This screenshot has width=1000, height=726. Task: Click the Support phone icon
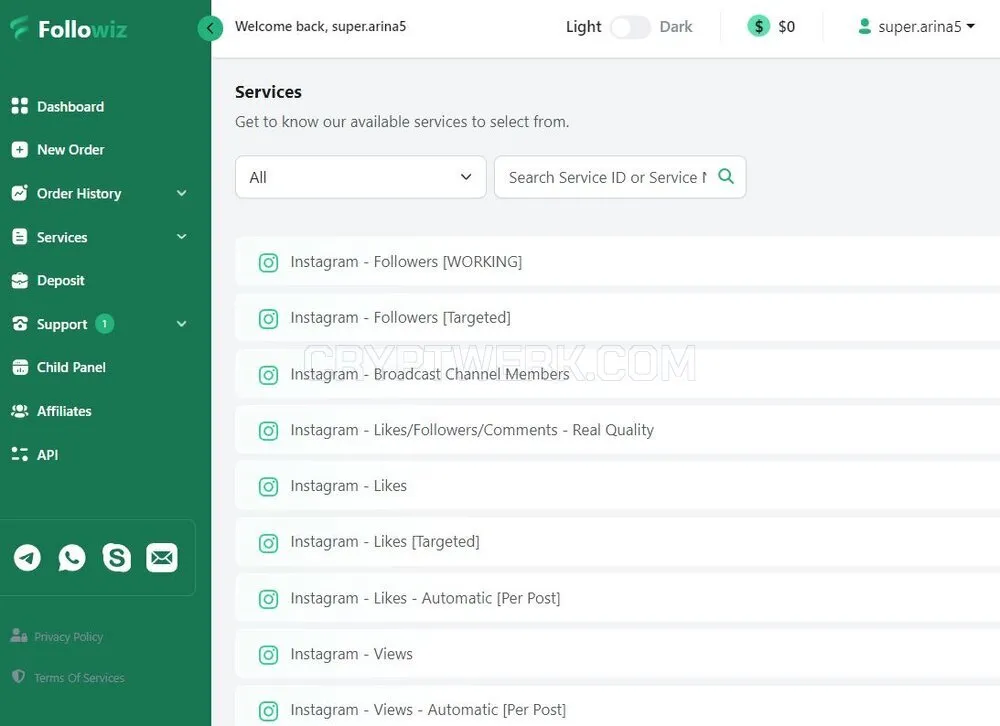[x=20, y=323]
